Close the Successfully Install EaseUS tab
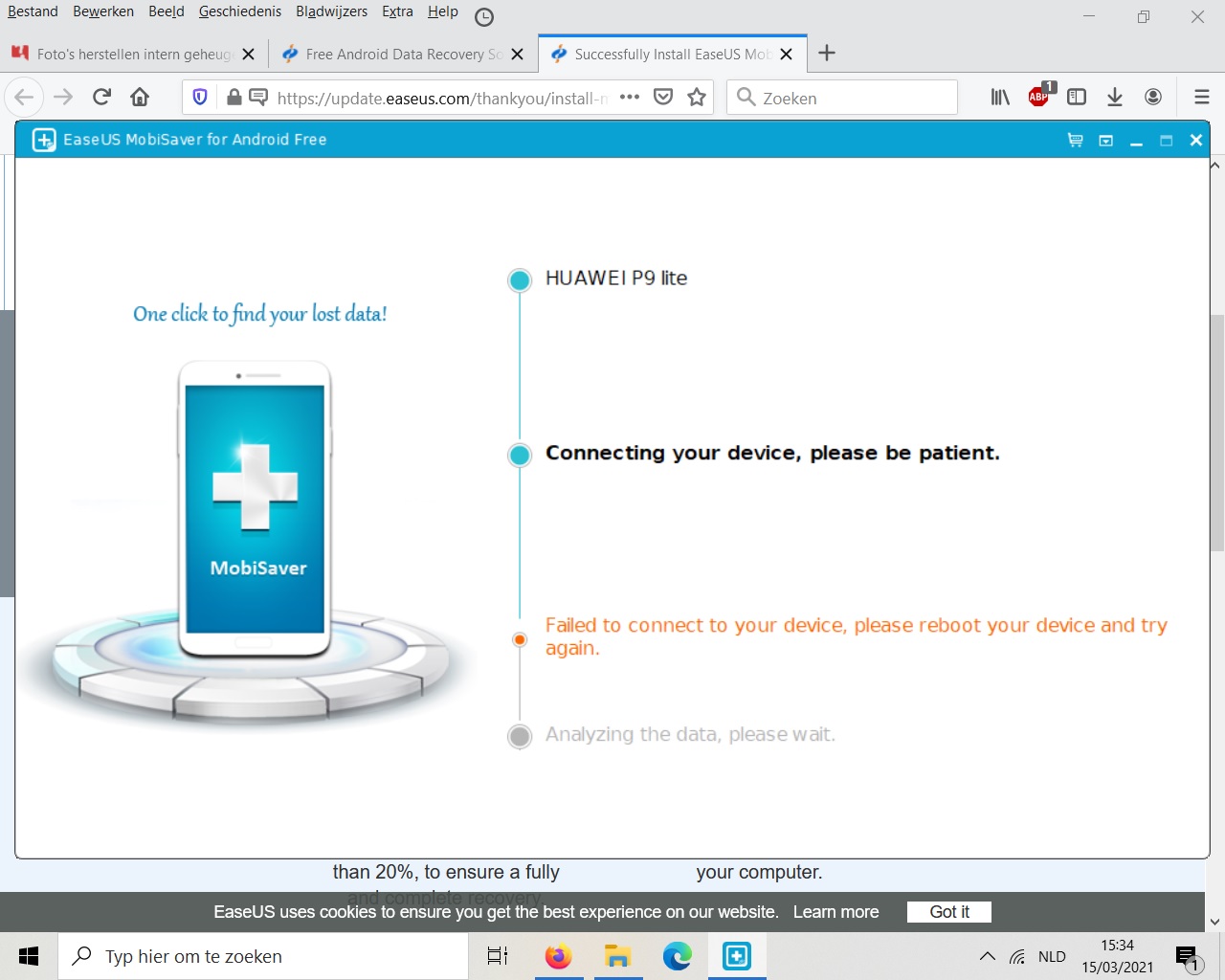 tap(786, 55)
